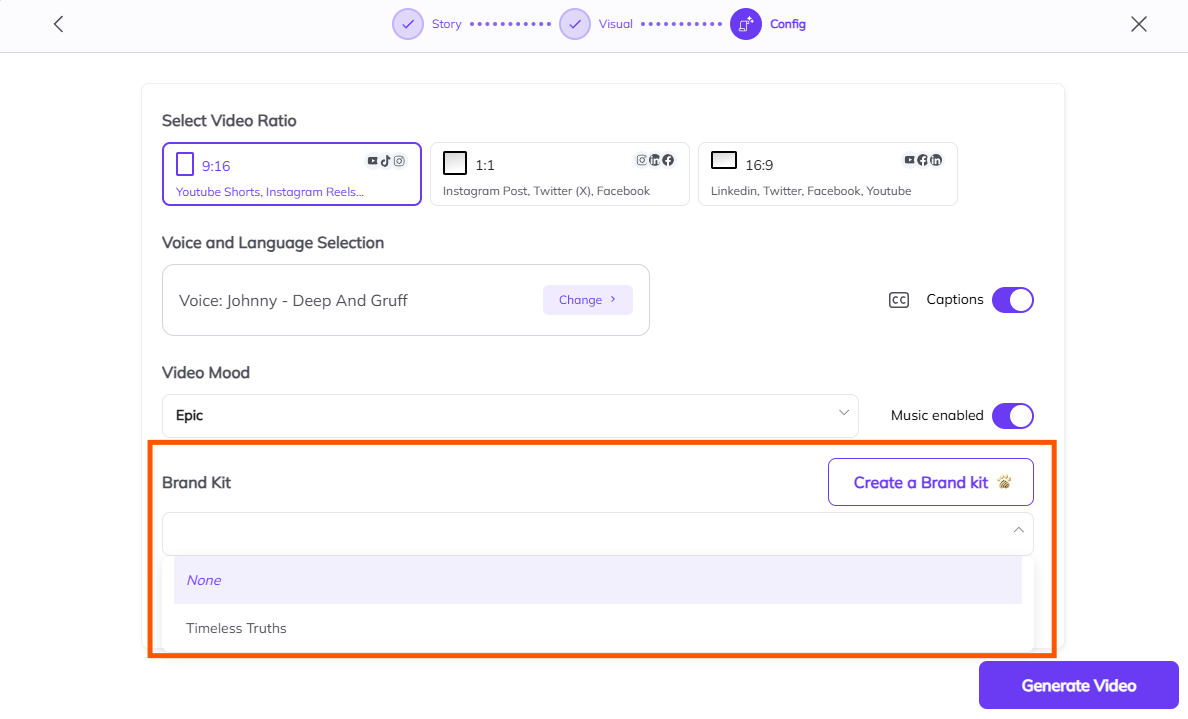Collapse Brand Kit list with up chevron
Image resolution: width=1188 pixels, height=719 pixels.
1018,530
